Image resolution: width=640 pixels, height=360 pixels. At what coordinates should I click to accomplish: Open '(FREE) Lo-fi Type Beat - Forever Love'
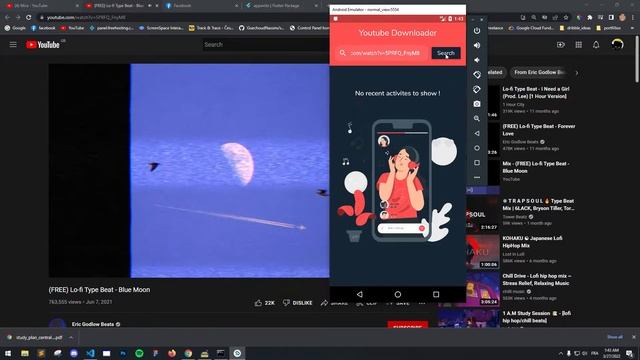539,130
